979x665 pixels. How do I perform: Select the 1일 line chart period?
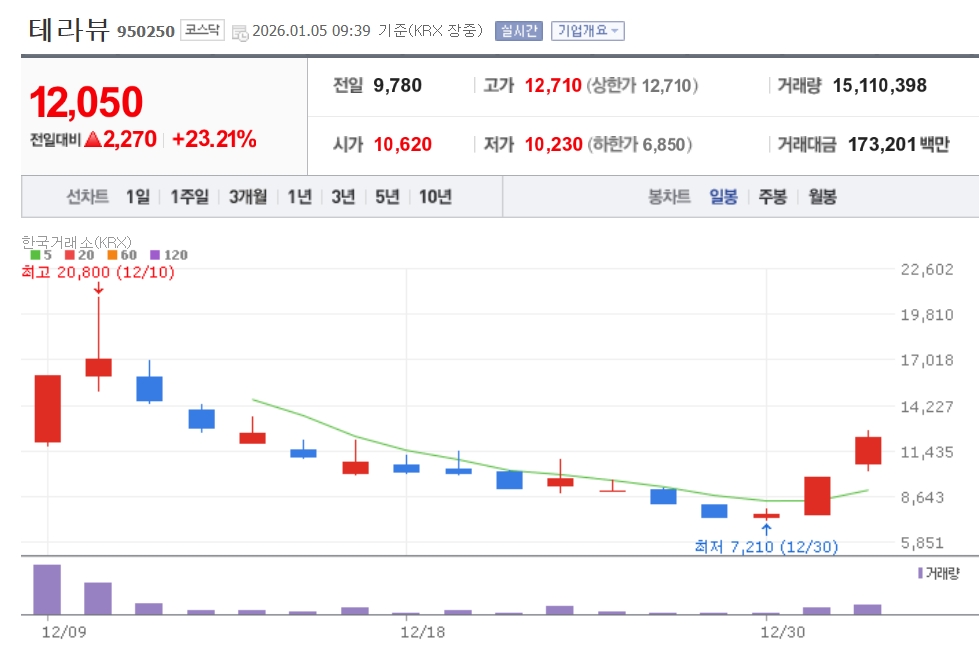137,197
